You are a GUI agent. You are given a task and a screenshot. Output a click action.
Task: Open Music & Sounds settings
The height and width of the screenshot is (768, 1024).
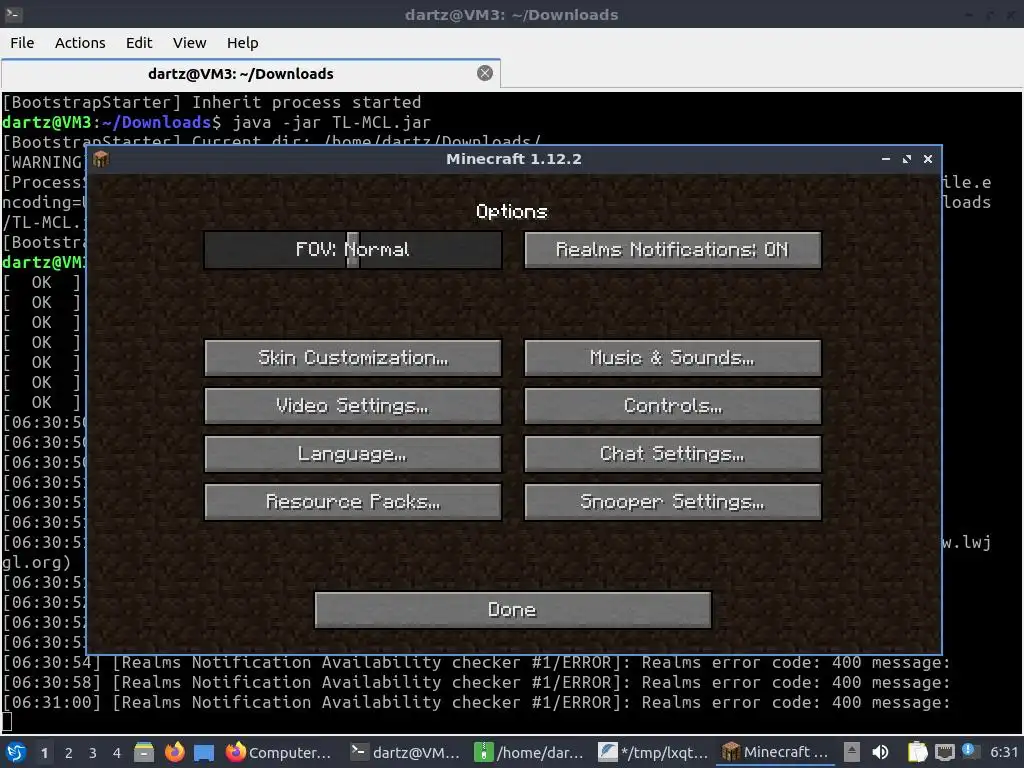coord(673,357)
